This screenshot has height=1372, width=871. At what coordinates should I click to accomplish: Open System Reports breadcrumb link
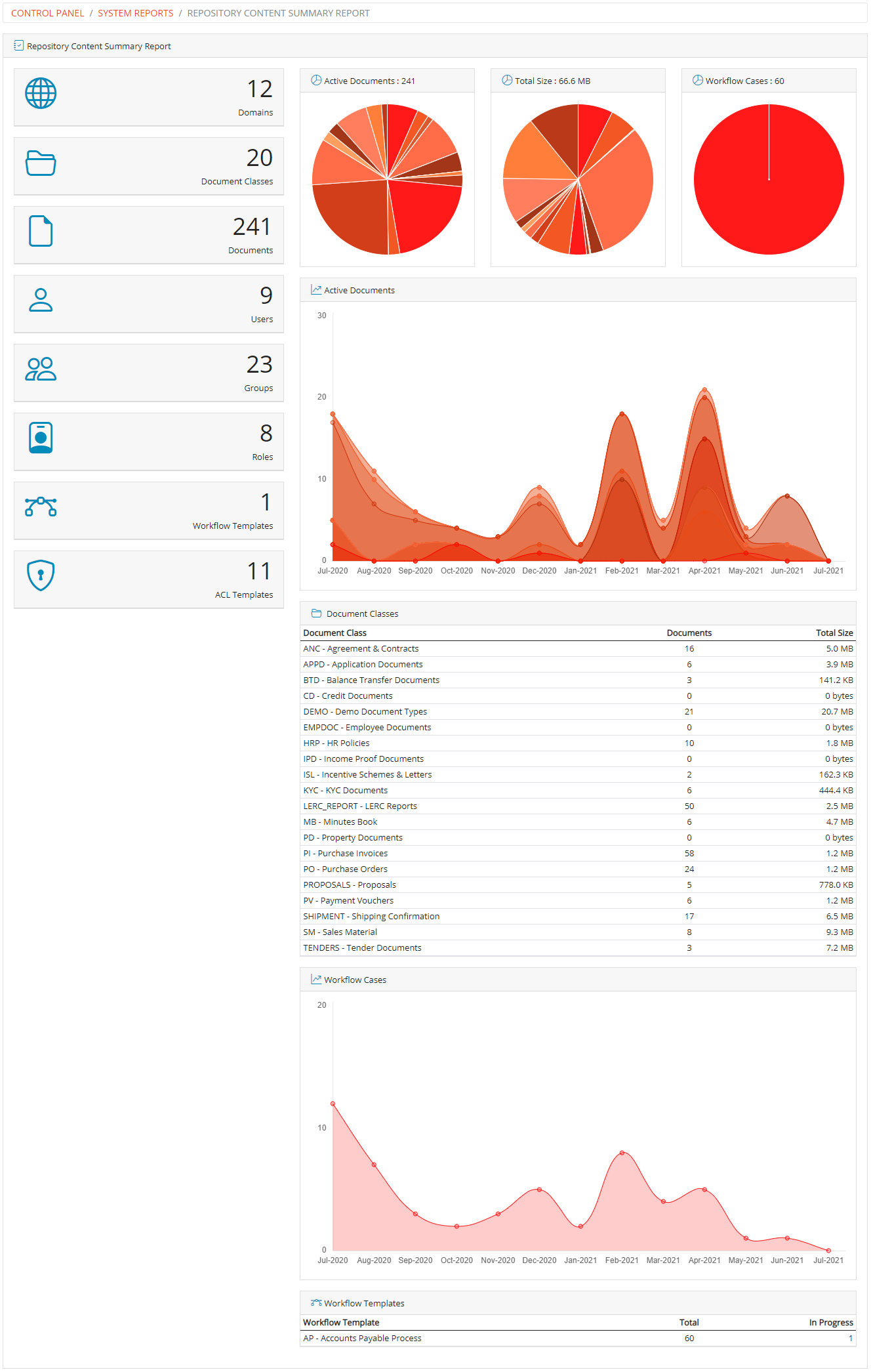click(136, 13)
